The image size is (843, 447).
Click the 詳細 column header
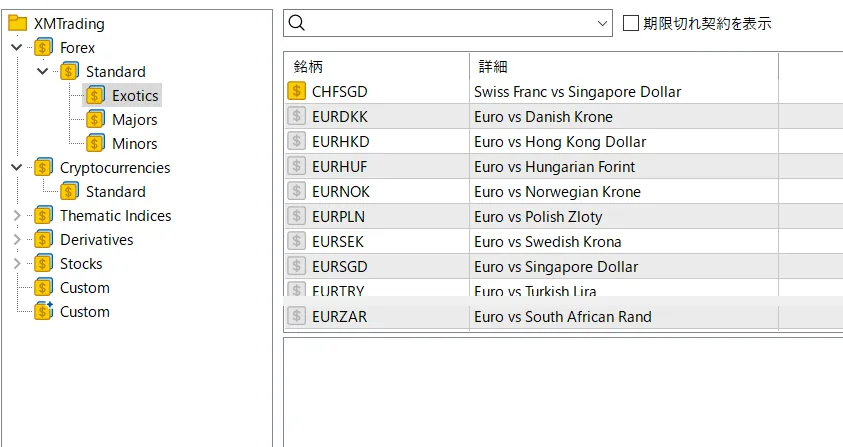click(622, 66)
